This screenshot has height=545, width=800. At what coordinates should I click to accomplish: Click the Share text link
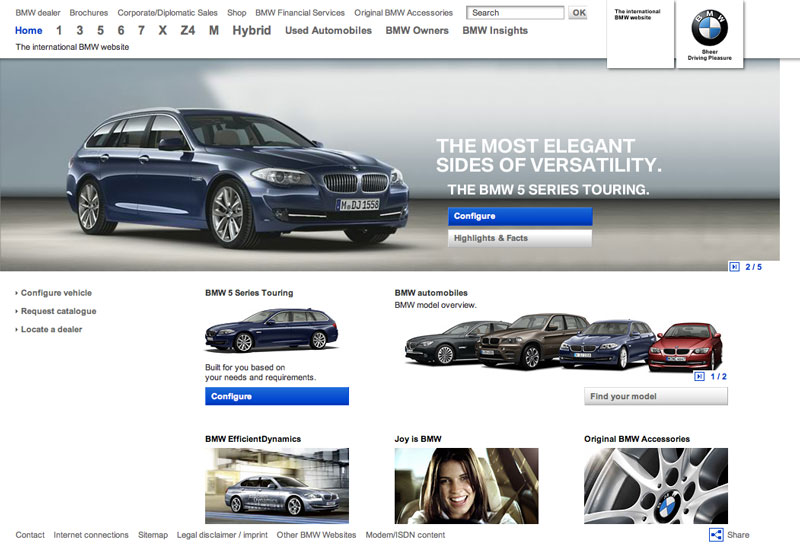pos(738,535)
